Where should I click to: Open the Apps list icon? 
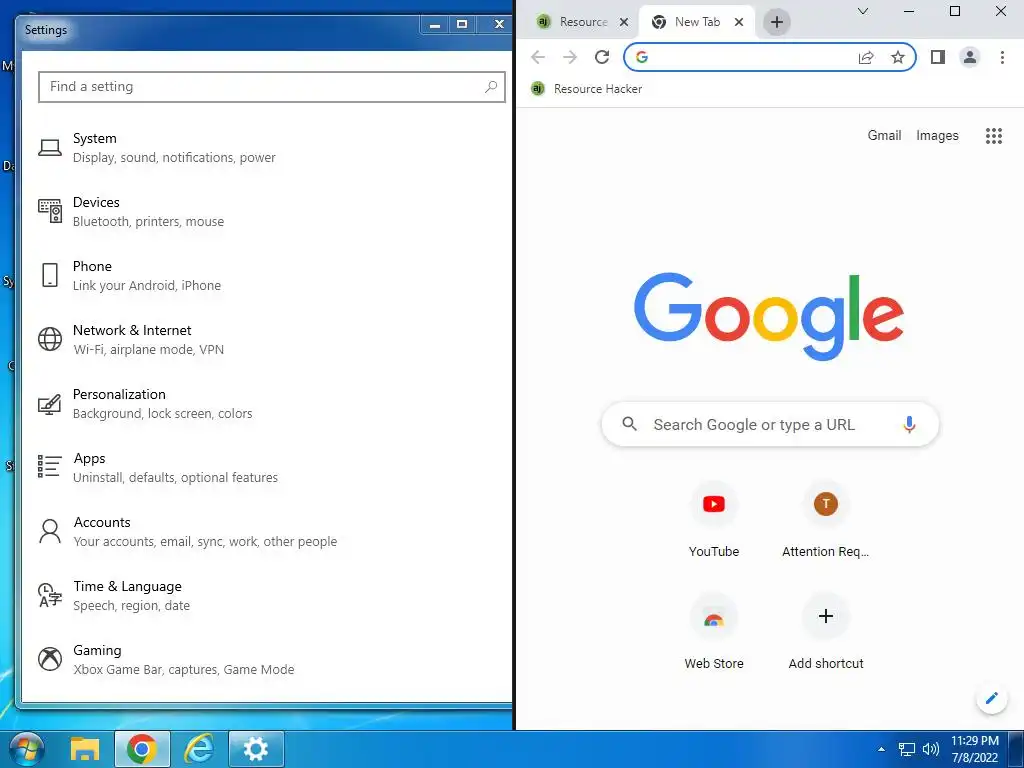pos(50,467)
